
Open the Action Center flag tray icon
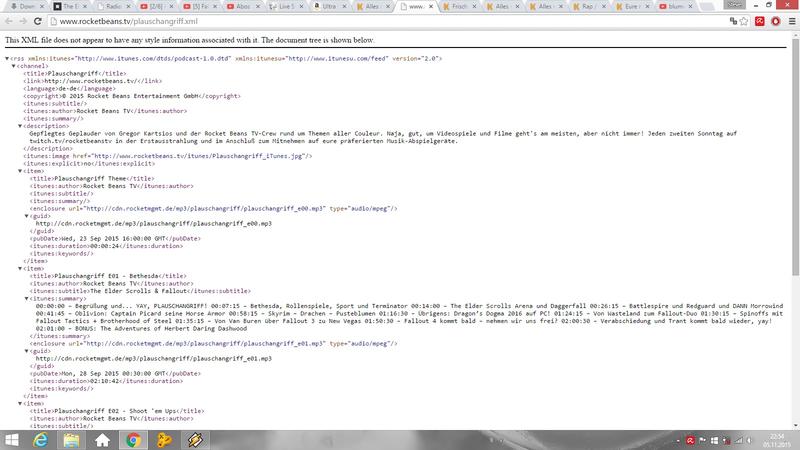point(703,440)
